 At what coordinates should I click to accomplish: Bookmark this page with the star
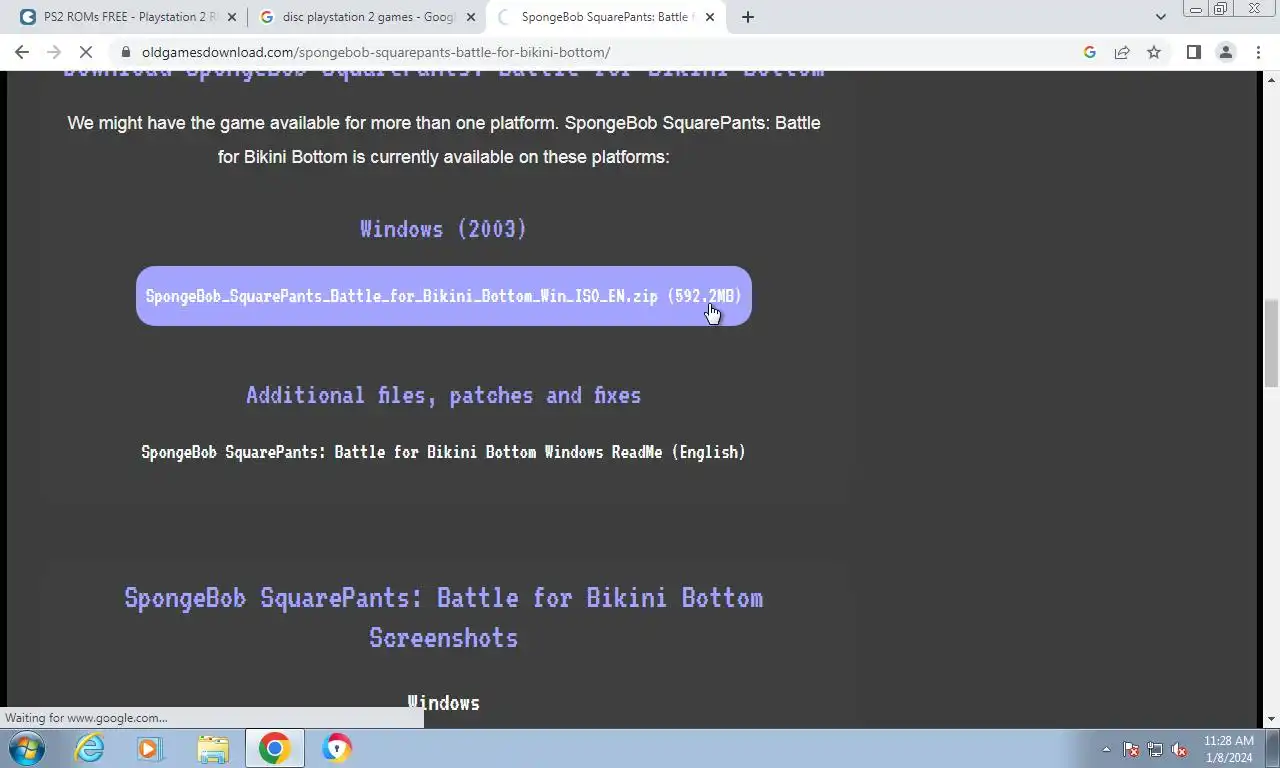point(1154,52)
